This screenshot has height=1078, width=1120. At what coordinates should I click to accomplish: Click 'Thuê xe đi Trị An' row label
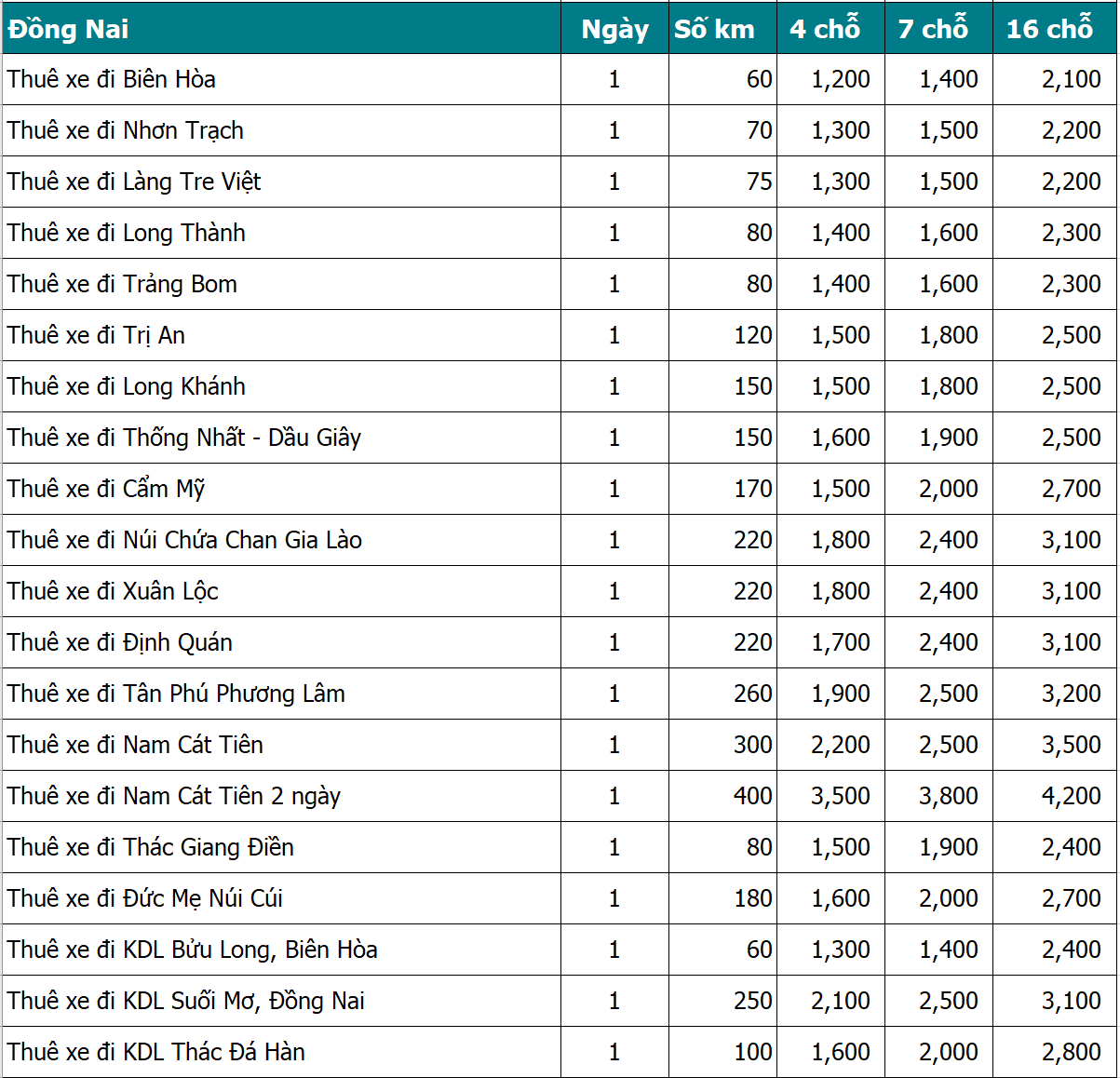tap(96, 335)
